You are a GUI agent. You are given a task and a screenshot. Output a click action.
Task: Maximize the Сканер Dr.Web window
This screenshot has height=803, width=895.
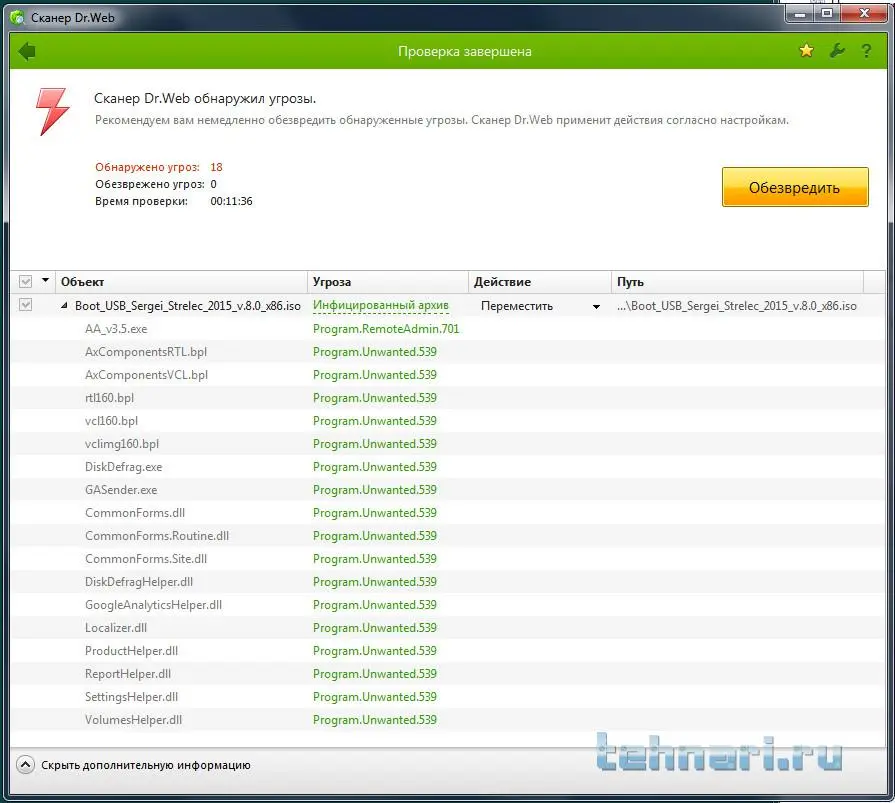point(827,14)
